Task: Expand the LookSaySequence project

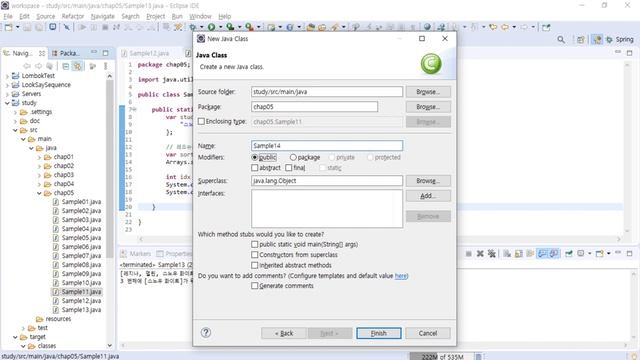Action: (7, 85)
